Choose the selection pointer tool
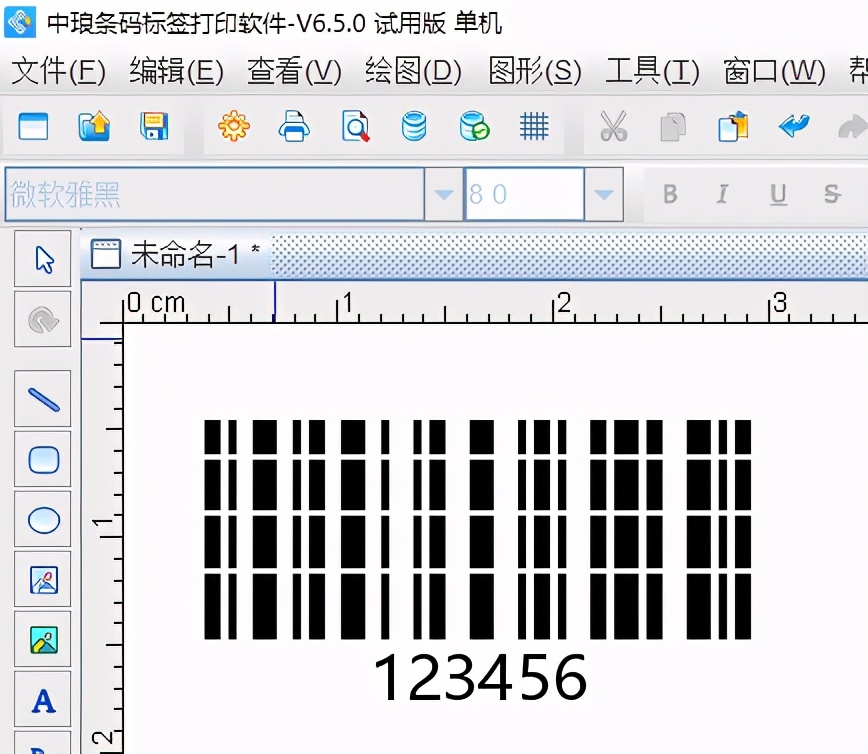Screen dimensions: 868x754 (43, 259)
